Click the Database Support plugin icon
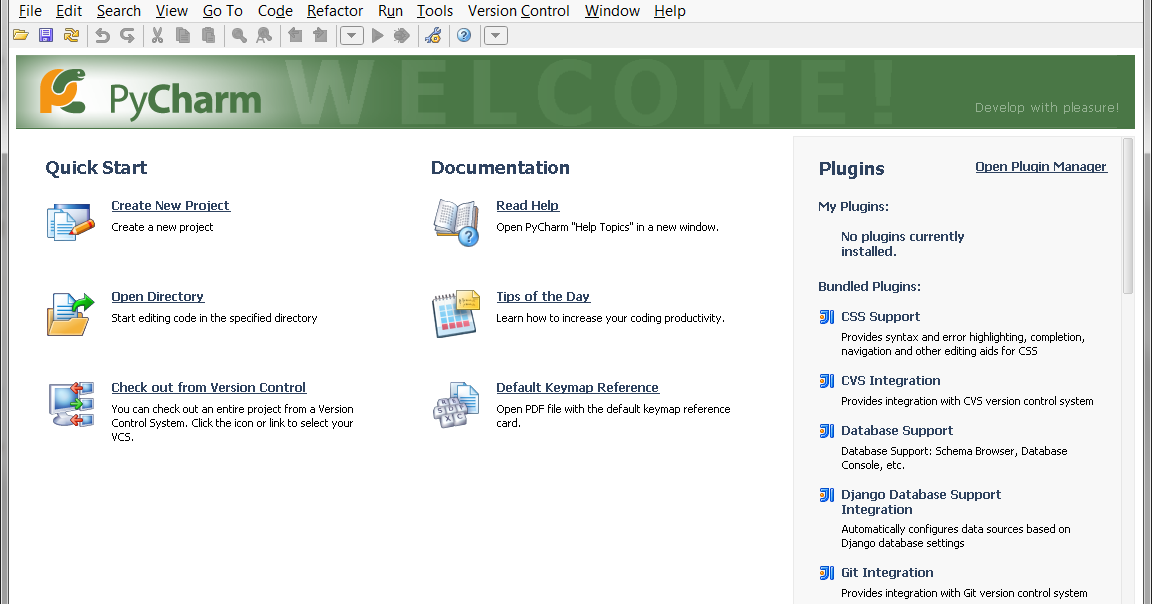The image size is (1152, 604). 827,431
